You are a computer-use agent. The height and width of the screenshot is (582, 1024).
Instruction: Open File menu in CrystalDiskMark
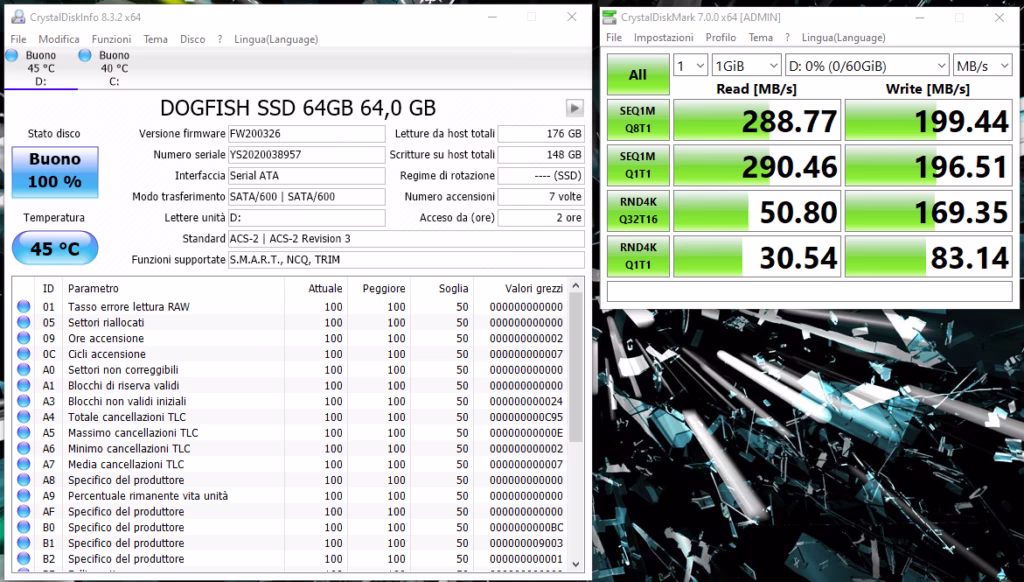pyautogui.click(x=614, y=37)
